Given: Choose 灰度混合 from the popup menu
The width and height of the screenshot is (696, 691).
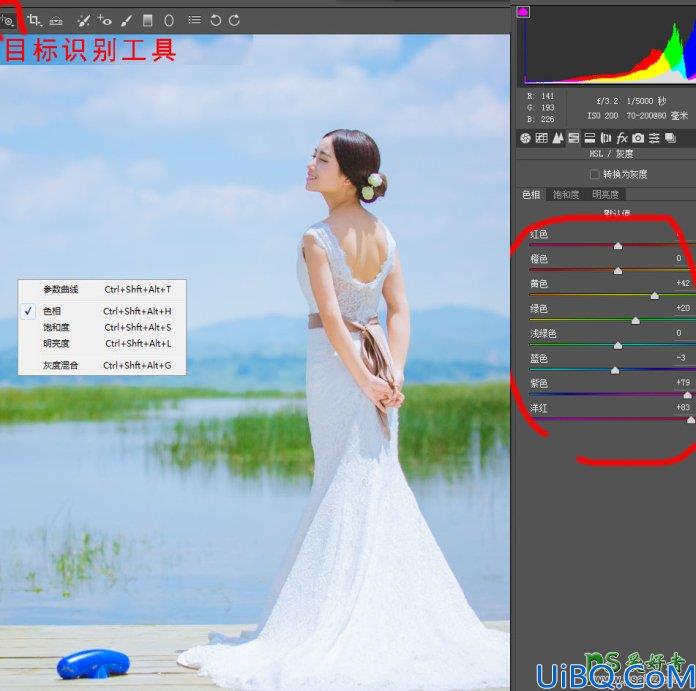Looking at the screenshot, I should click(x=102, y=365).
